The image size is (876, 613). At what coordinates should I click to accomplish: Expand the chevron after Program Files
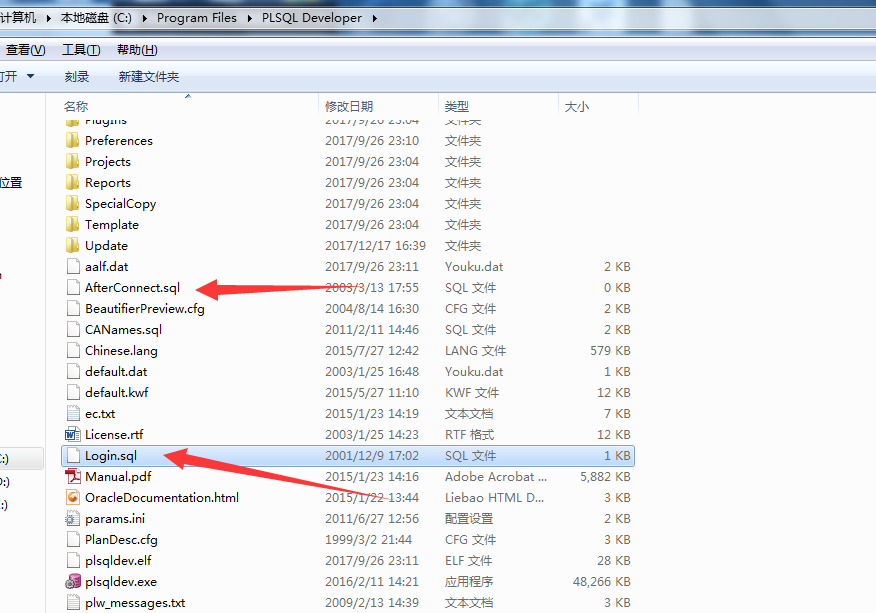250,17
